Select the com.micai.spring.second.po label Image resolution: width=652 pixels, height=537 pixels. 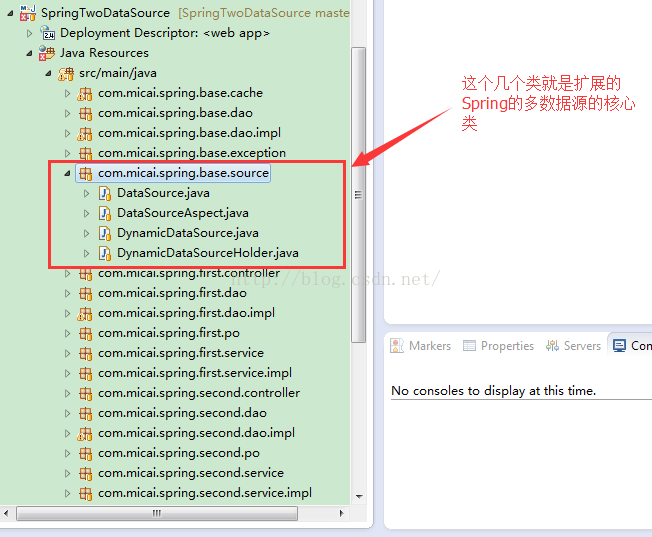(179, 453)
